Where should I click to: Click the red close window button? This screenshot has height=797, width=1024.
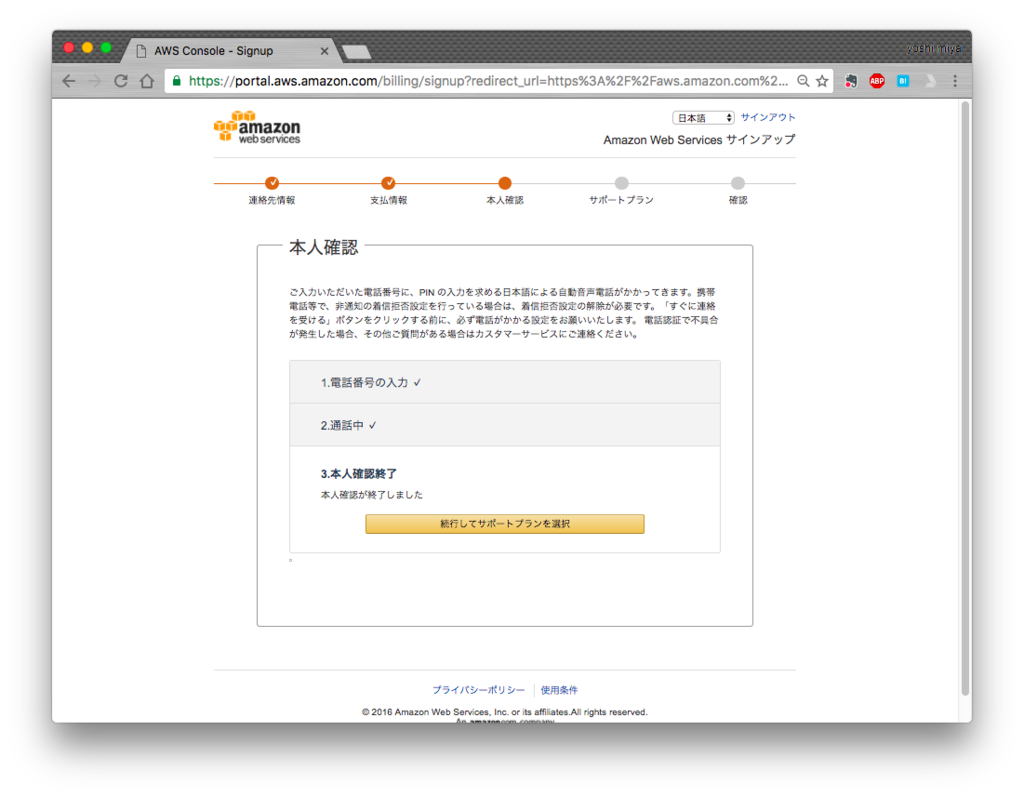click(x=69, y=48)
